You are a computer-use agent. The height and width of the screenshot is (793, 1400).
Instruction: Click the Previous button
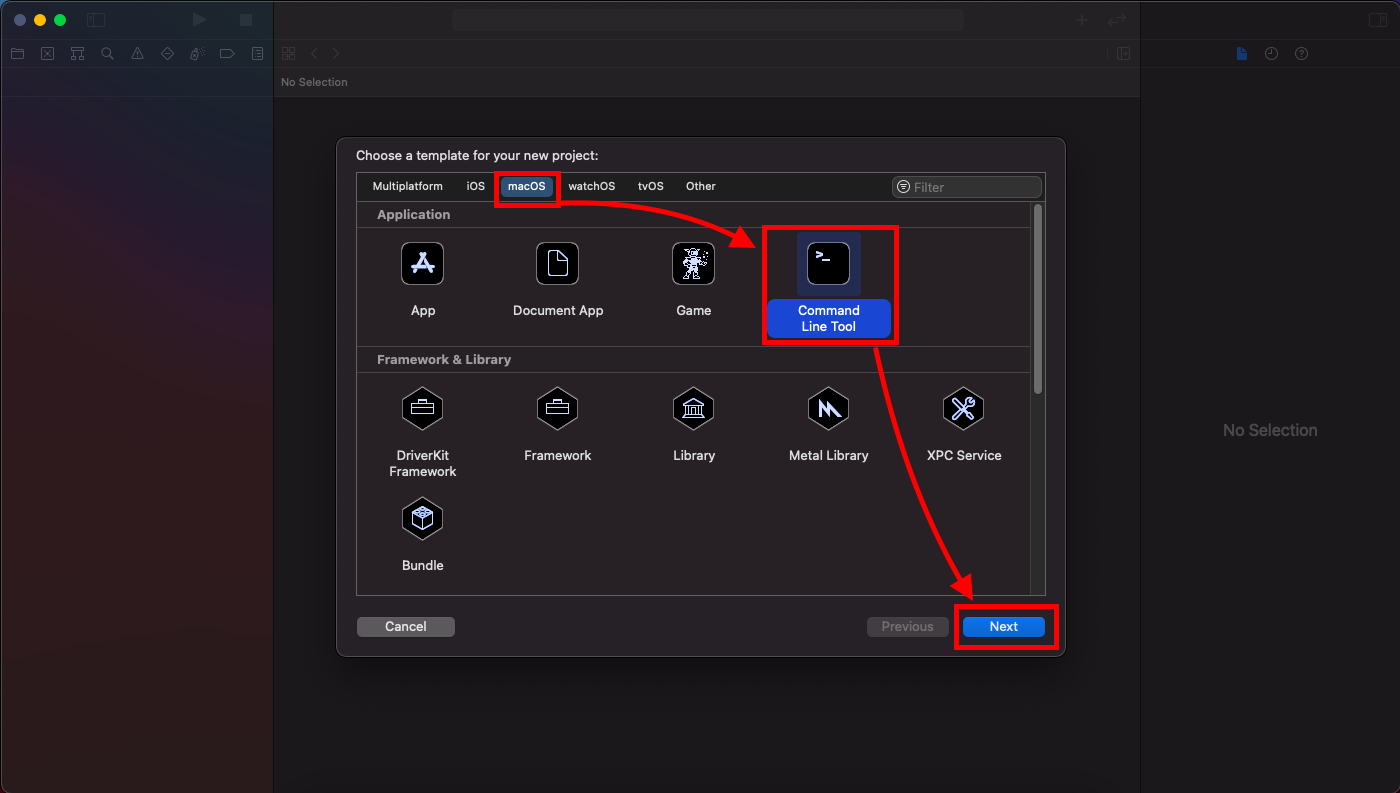coord(907,627)
